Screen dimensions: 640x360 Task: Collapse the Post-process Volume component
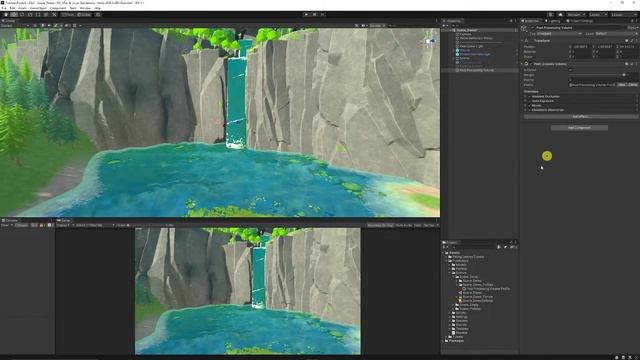click(x=522, y=64)
